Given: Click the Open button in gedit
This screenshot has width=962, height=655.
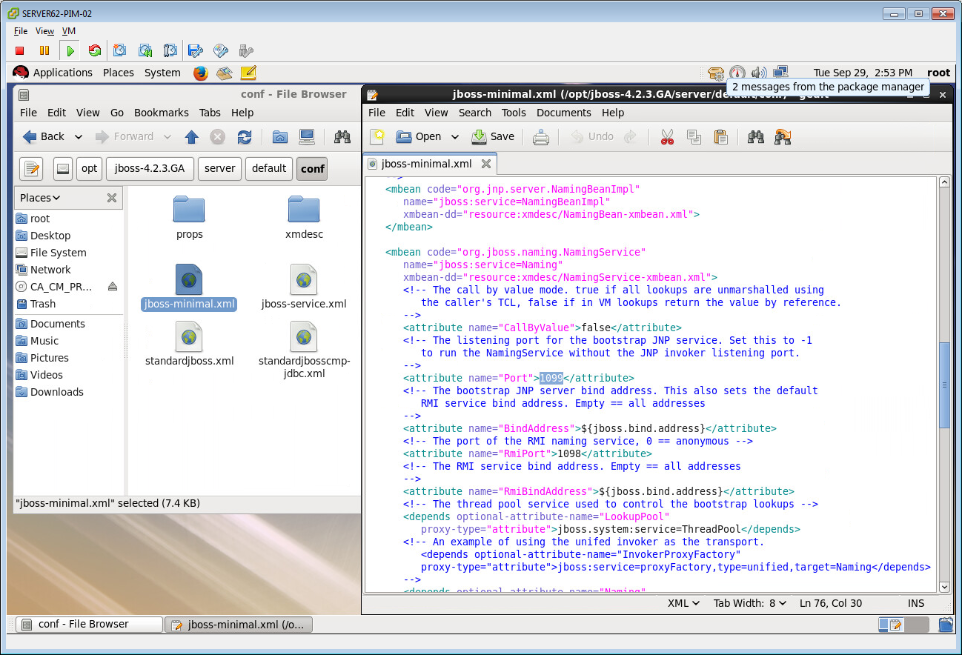Looking at the screenshot, I should (x=418, y=137).
